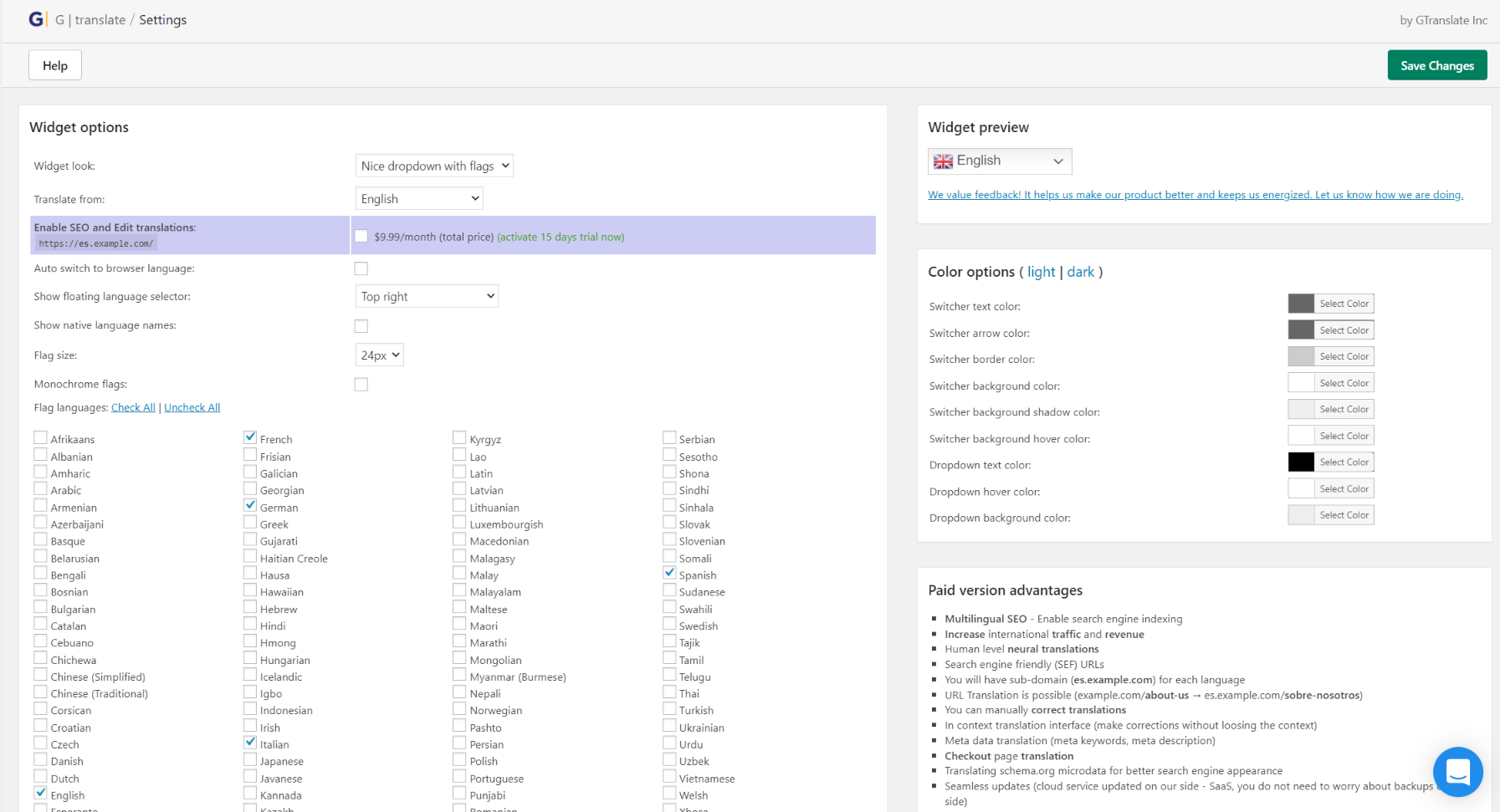
Task: Check the Portuguese language checkbox
Action: [459, 776]
